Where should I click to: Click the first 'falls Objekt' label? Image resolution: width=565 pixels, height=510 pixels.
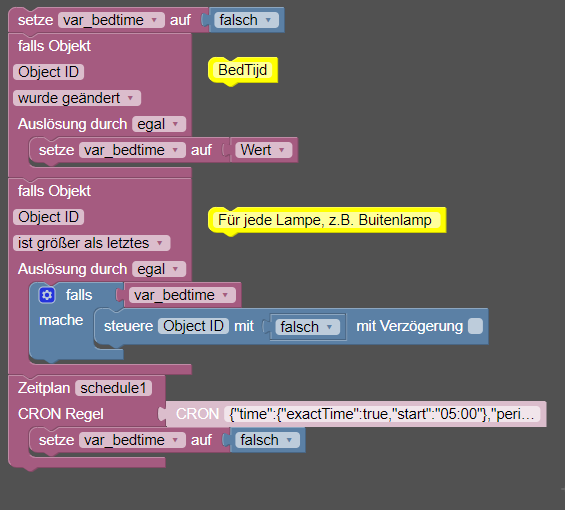(x=54, y=46)
